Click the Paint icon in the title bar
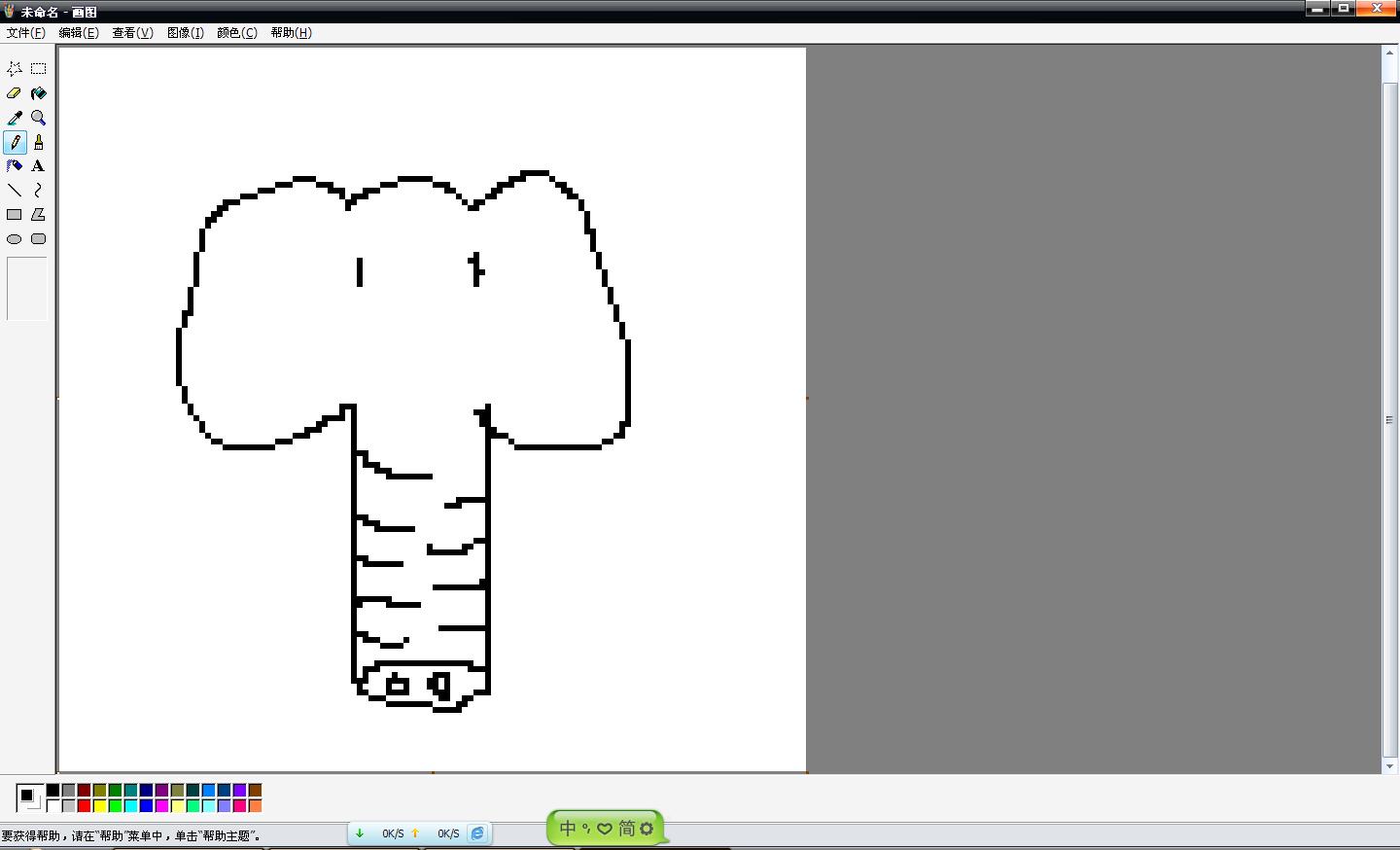Image resolution: width=1400 pixels, height=850 pixels. pos(9,11)
